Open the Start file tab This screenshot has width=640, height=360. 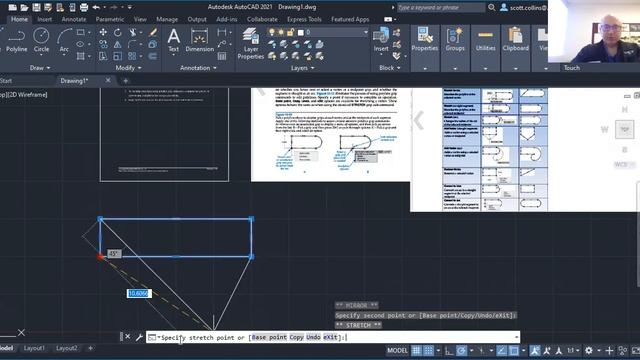point(6,81)
